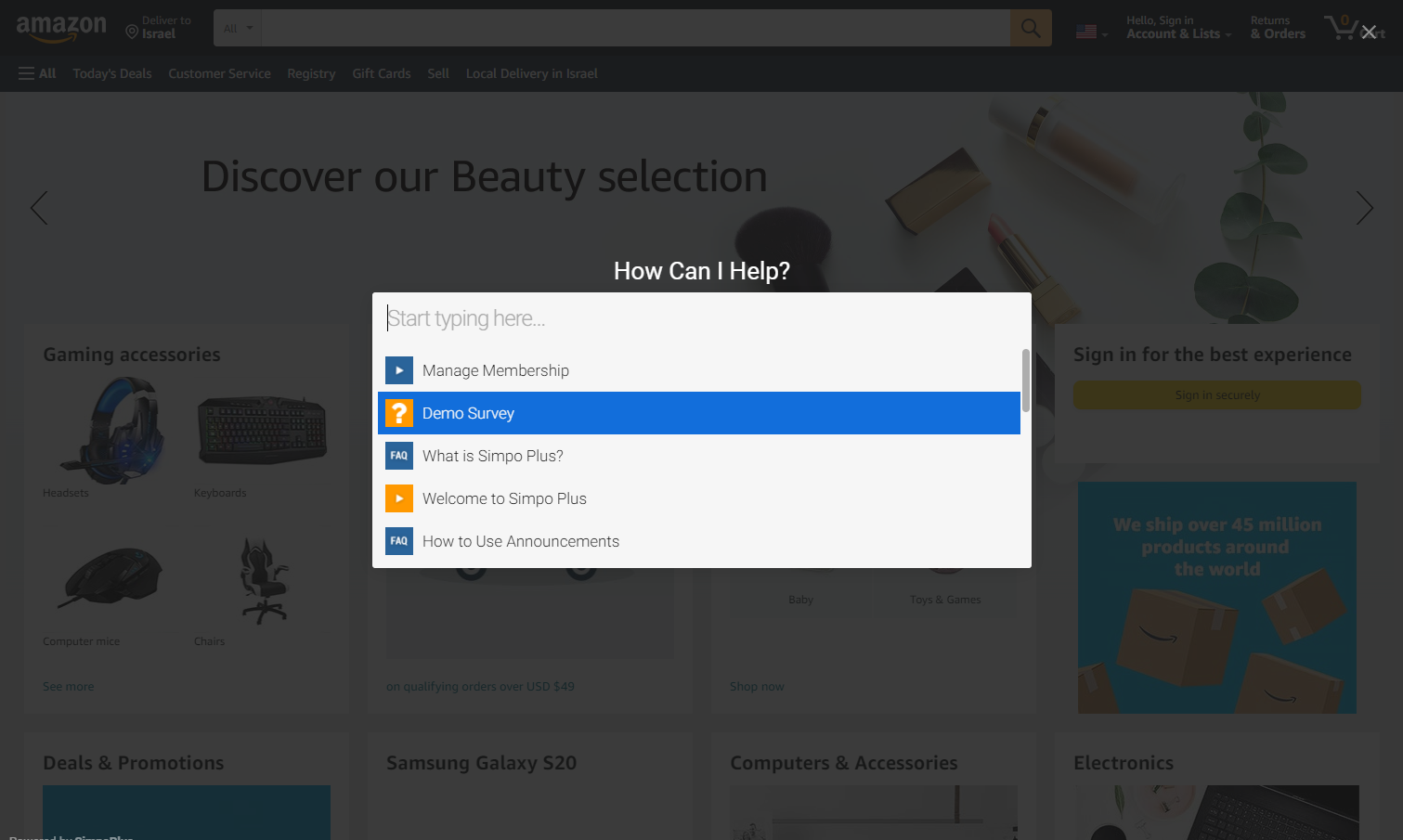Screen dimensions: 1403x840
Task: Open Gift Cards in navigation bar
Action: [x=382, y=73]
